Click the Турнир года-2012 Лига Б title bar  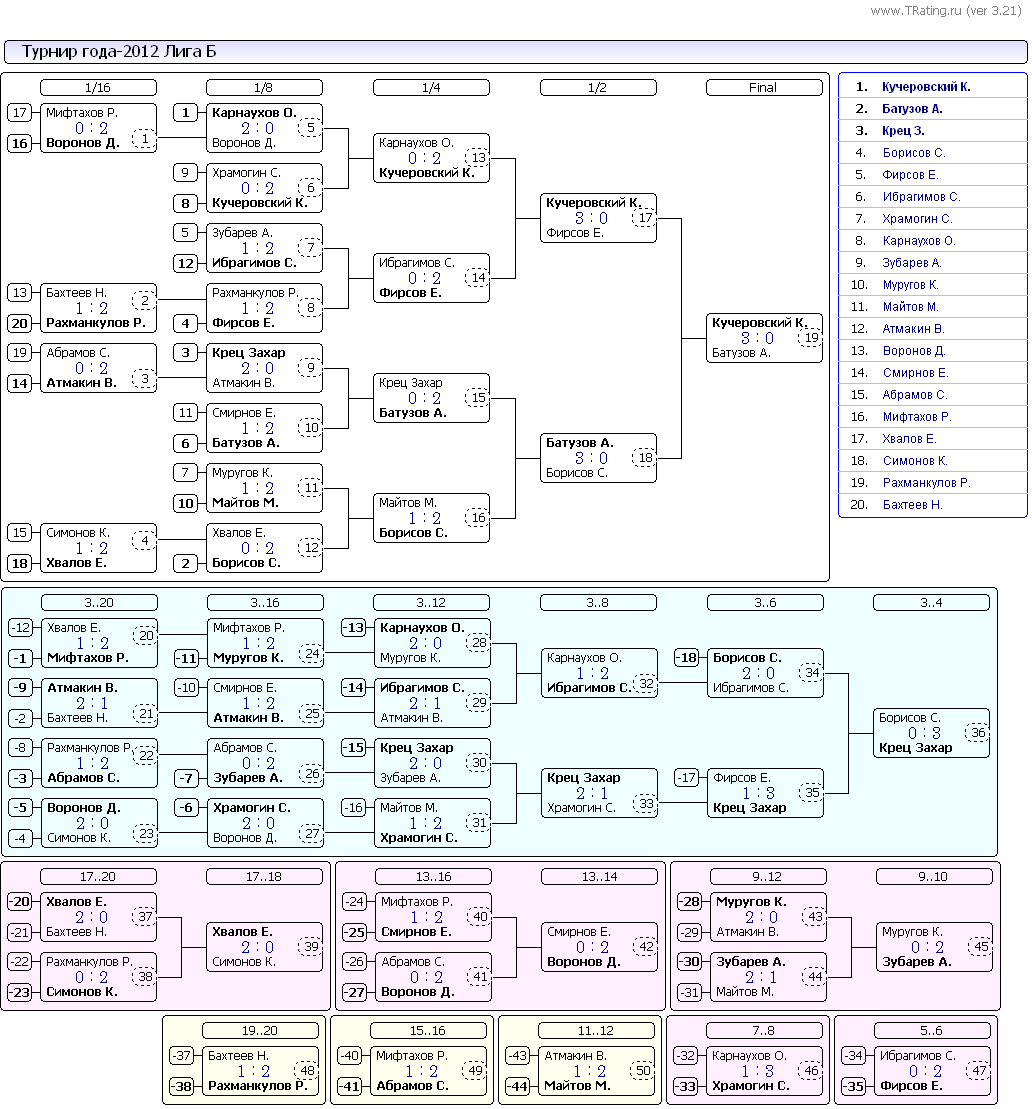click(516, 52)
